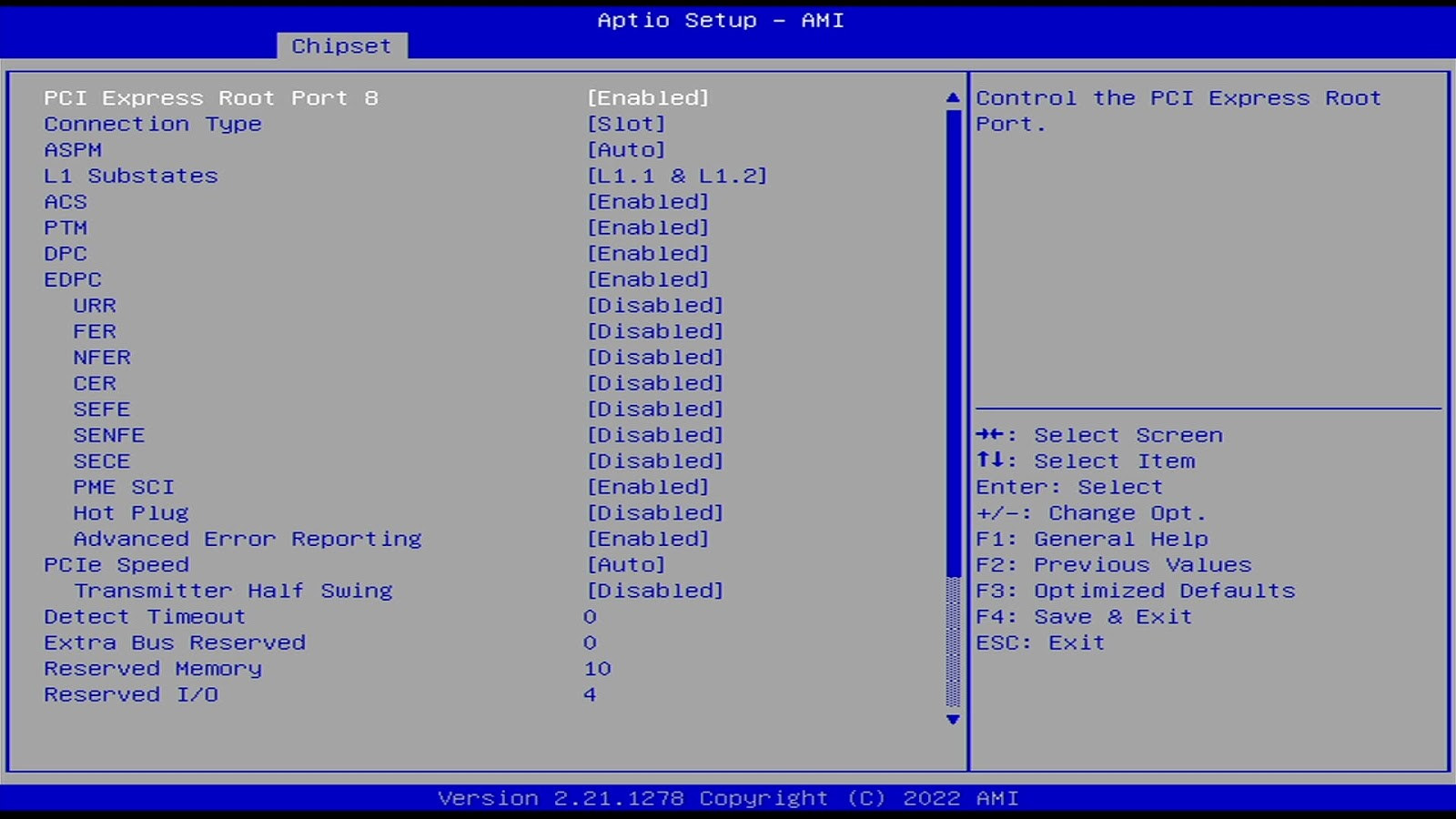Click the Version 2.21.1278 copyright footer
Viewport: 1456px width, 819px height.
point(728,798)
